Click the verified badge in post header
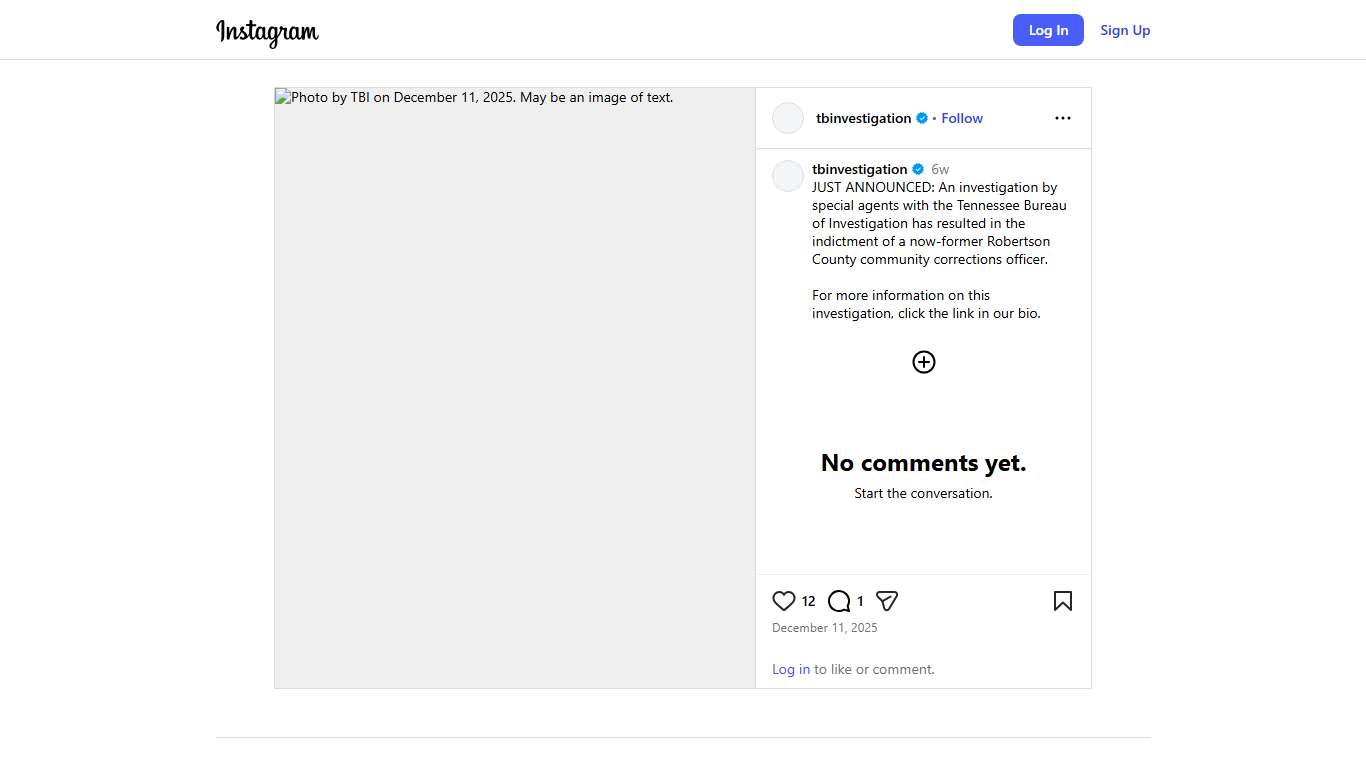The width and height of the screenshot is (1366, 768). [922, 118]
